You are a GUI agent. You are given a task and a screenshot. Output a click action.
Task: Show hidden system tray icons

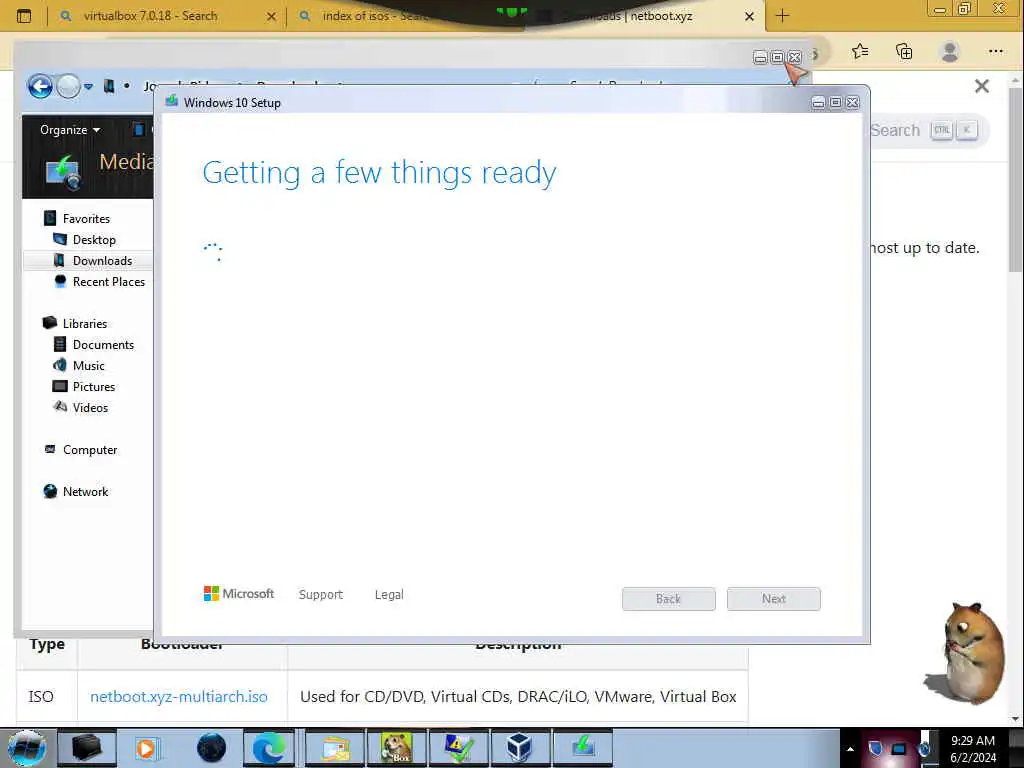850,749
